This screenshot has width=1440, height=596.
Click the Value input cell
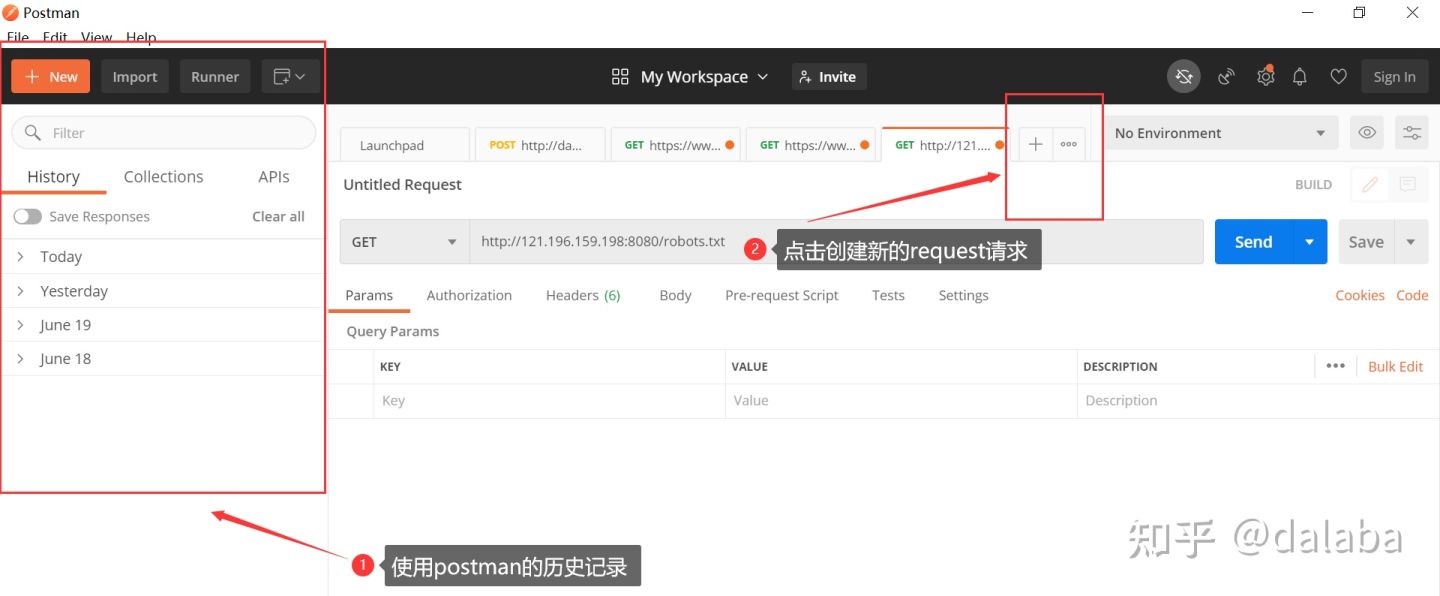[x=901, y=401]
